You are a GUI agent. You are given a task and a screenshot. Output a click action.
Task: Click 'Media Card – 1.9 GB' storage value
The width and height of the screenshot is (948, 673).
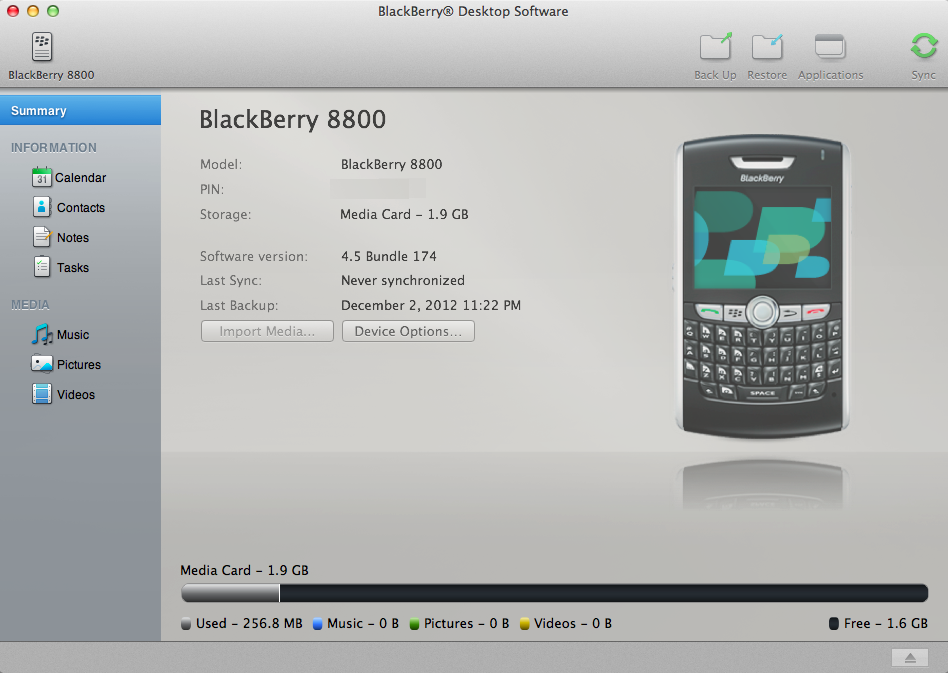(x=404, y=214)
